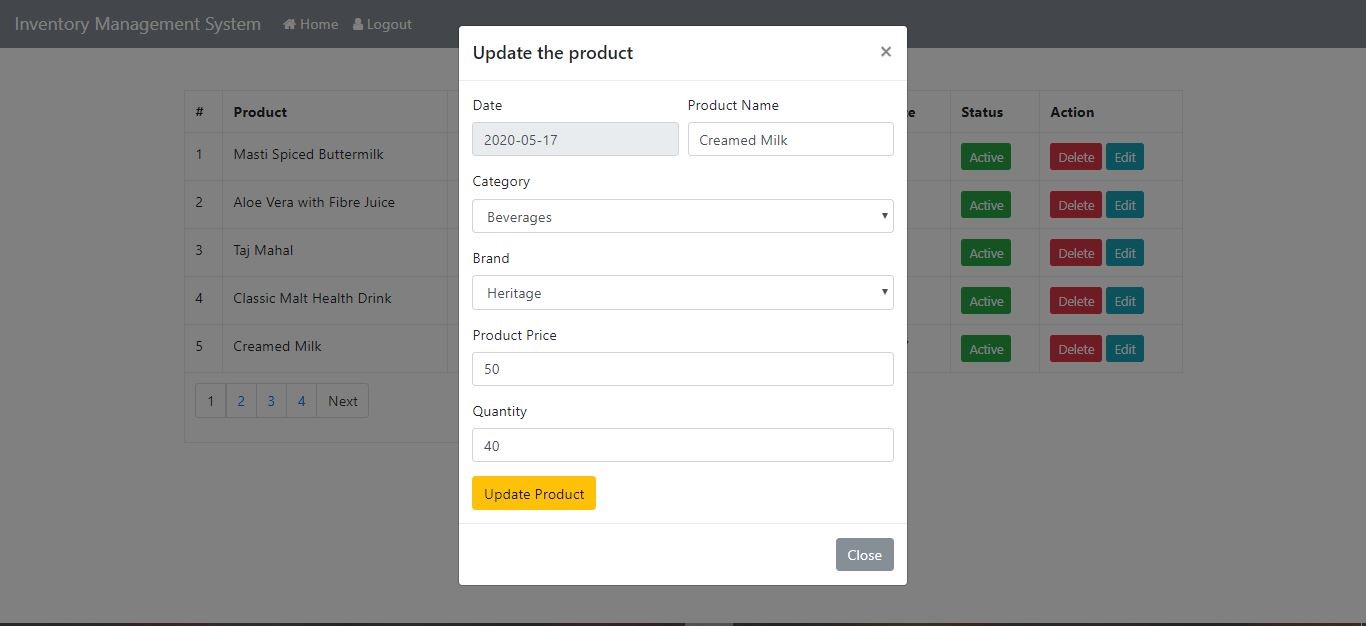The height and width of the screenshot is (626, 1366).
Task: Go to pagination page 4
Action: click(301, 401)
